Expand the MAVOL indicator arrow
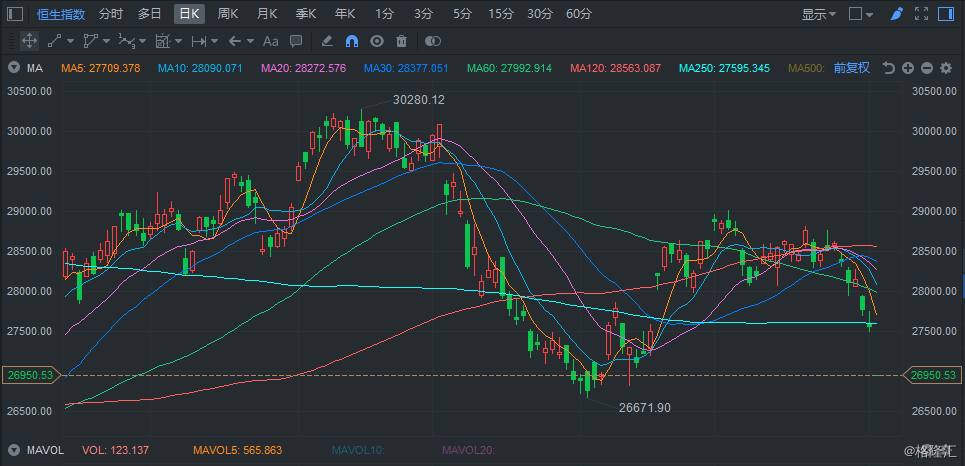Screen dimensions: 965x466 coord(13,450)
